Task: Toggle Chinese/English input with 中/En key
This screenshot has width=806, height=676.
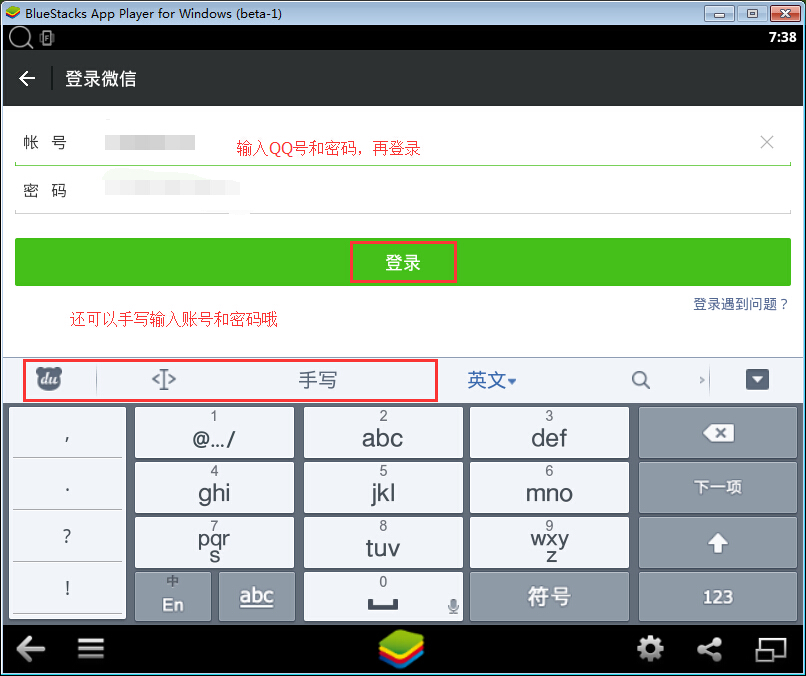Action: (173, 597)
